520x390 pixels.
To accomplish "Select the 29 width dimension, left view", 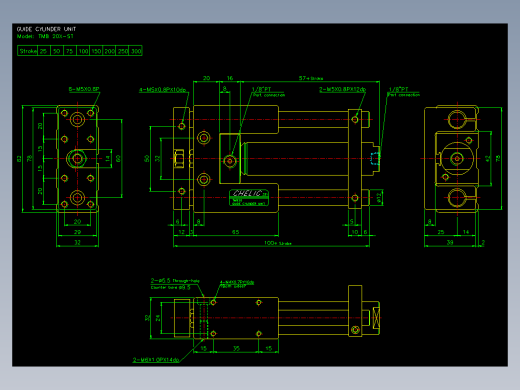I will pos(77,232).
